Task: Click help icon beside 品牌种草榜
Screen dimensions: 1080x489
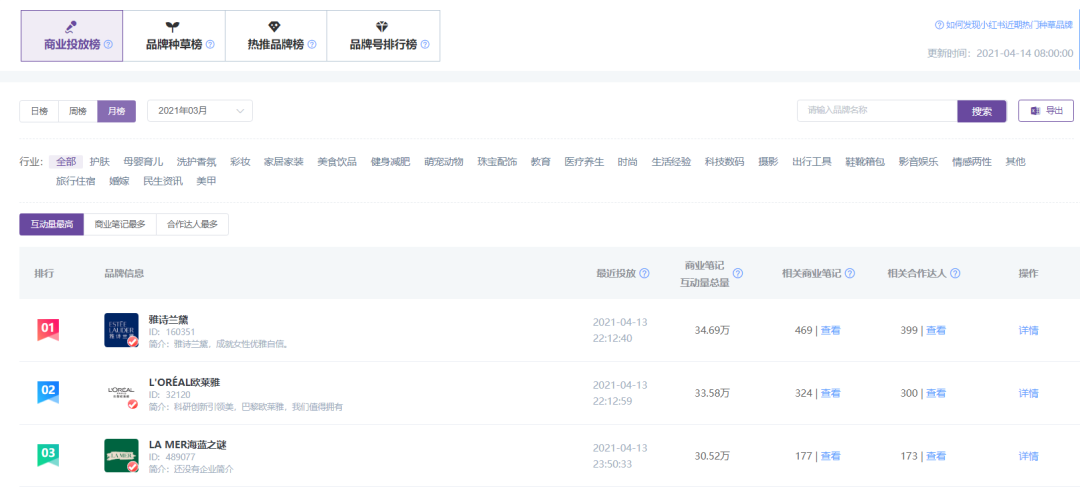Action: pos(210,45)
